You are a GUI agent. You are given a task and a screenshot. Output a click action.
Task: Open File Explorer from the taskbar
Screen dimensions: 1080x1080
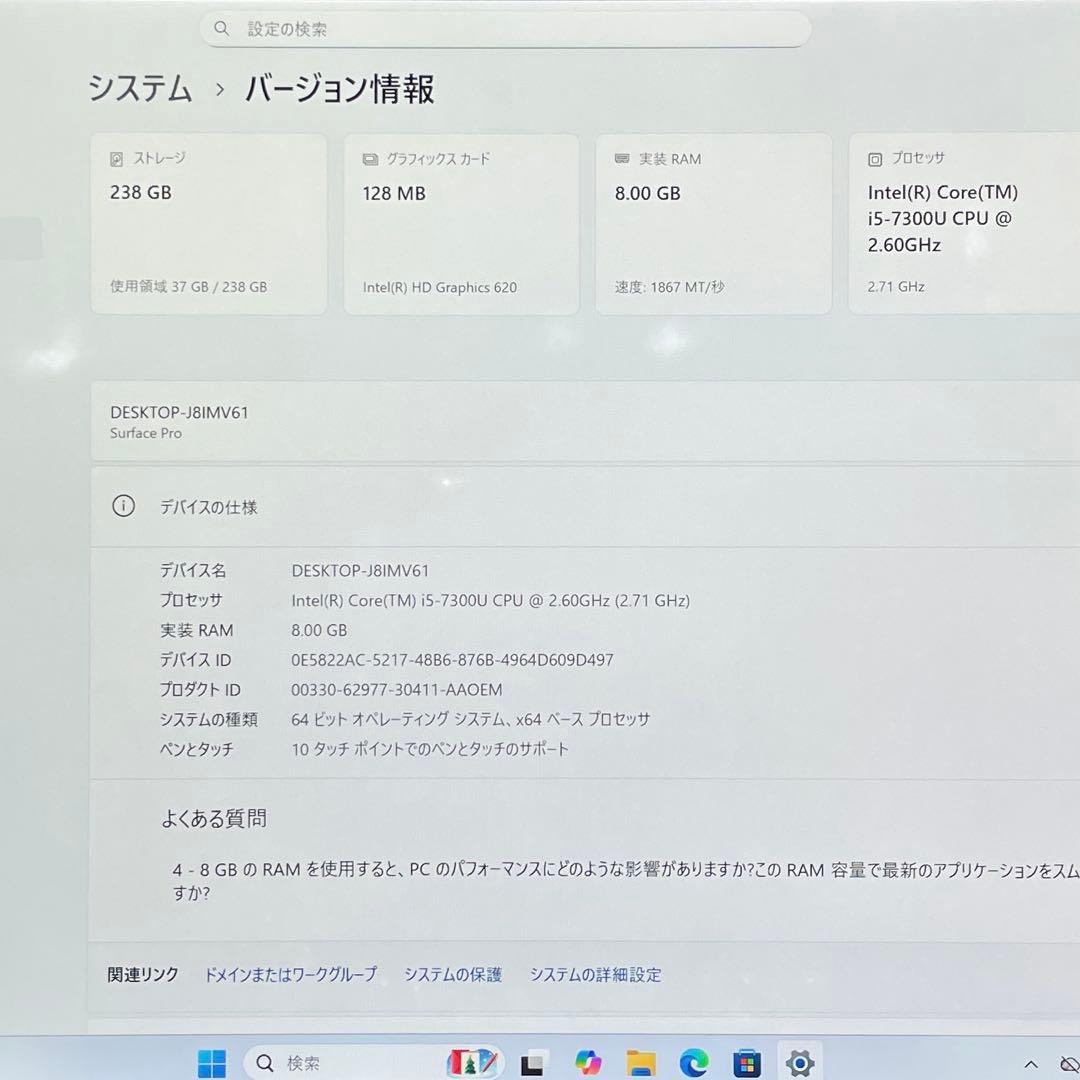(x=642, y=1062)
